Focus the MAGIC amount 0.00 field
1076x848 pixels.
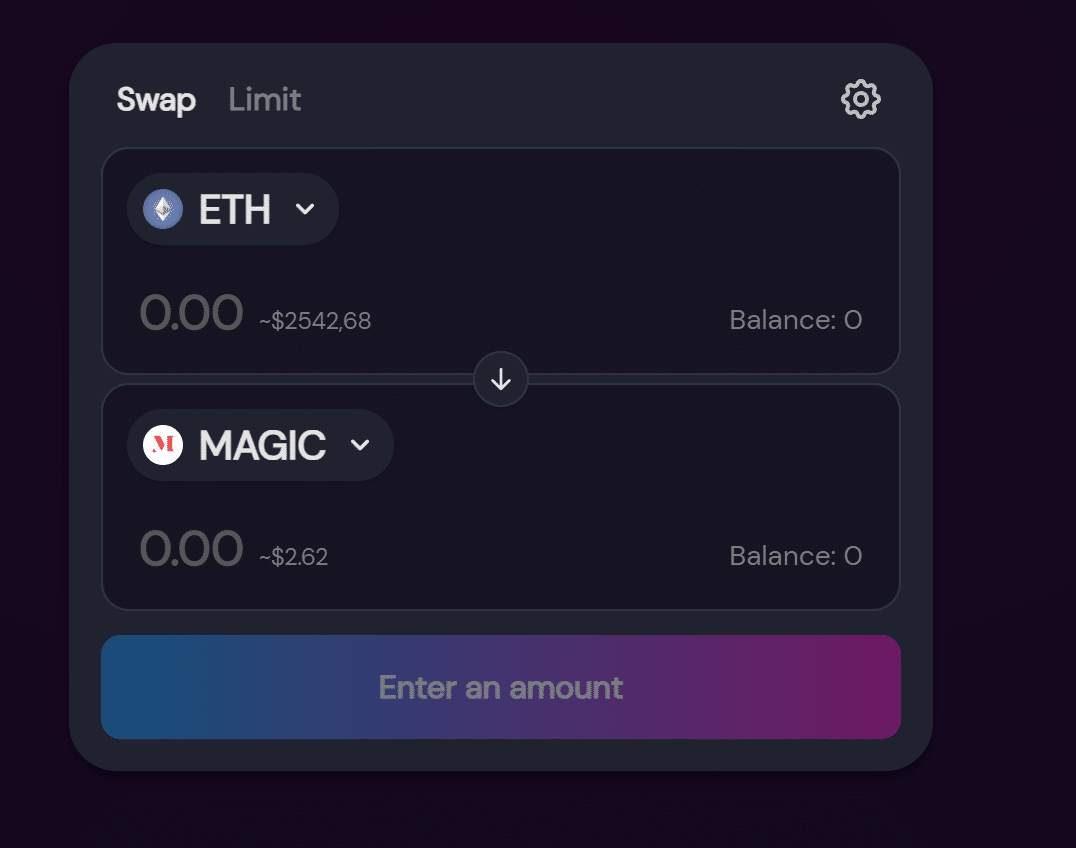191,549
